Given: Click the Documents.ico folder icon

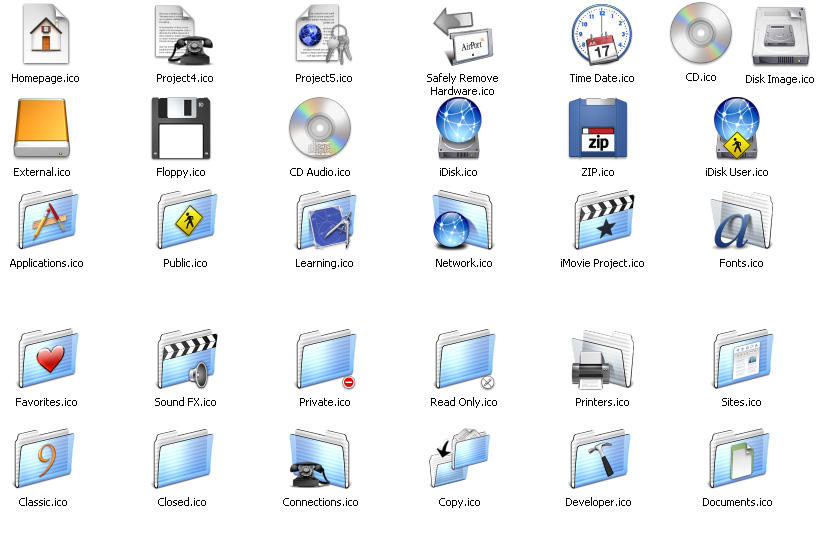Looking at the screenshot, I should [x=739, y=458].
